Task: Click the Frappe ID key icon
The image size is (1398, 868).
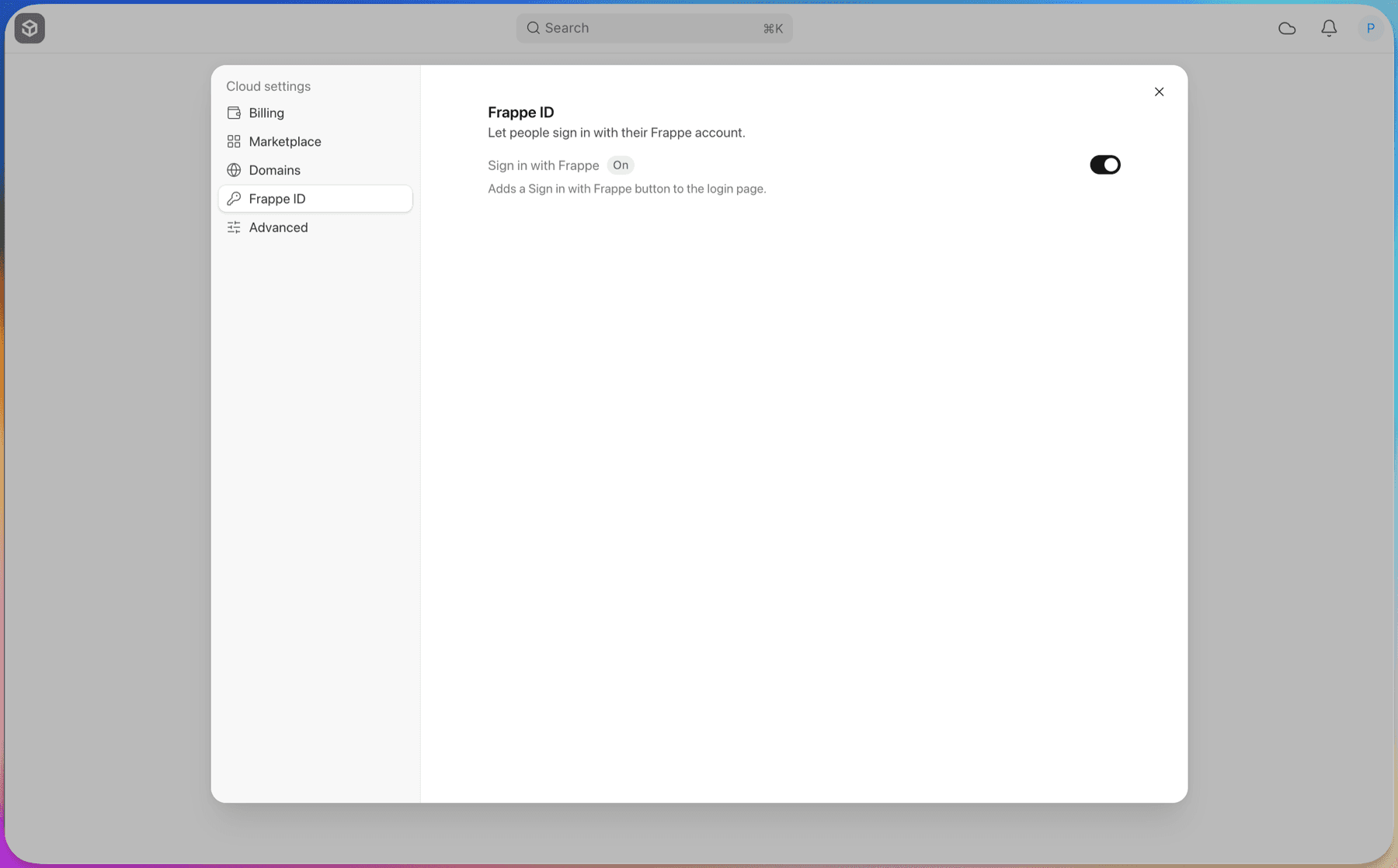Action: pyautogui.click(x=234, y=199)
